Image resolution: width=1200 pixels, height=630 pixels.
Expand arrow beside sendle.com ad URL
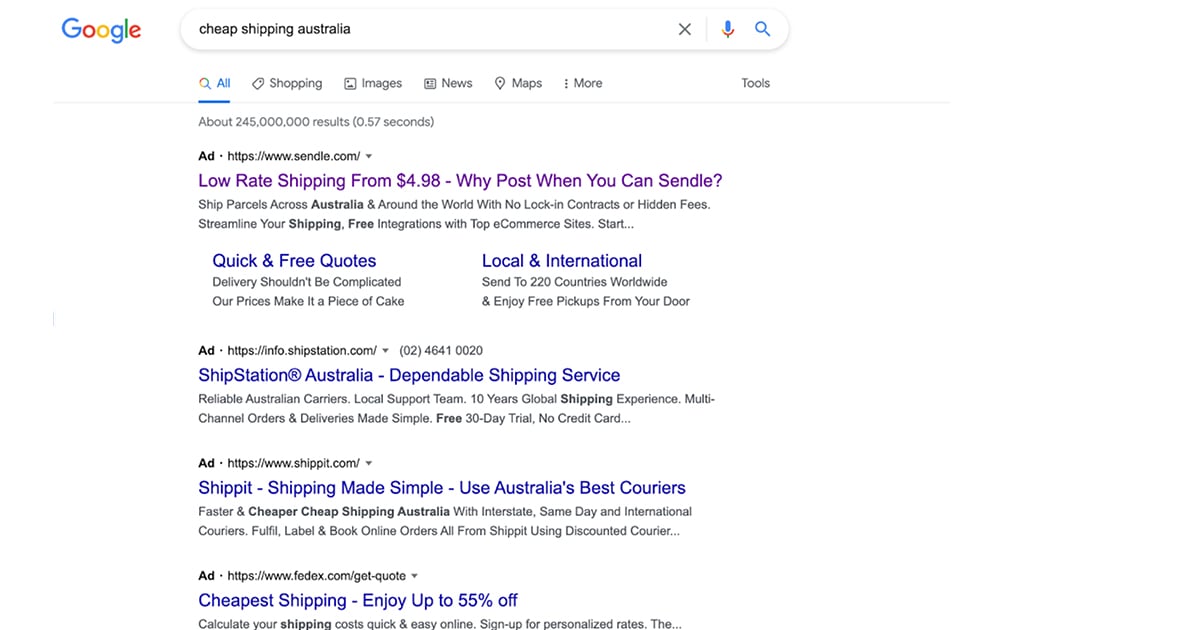369,157
